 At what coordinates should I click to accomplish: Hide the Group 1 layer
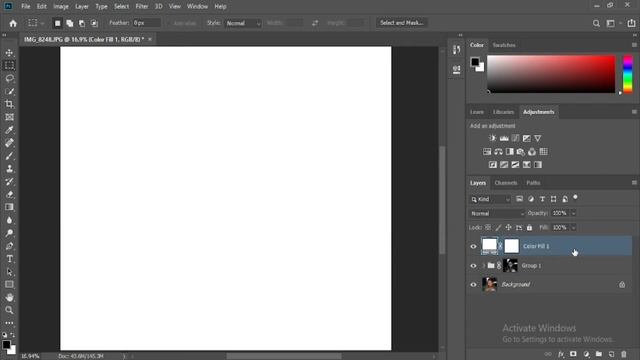473,266
